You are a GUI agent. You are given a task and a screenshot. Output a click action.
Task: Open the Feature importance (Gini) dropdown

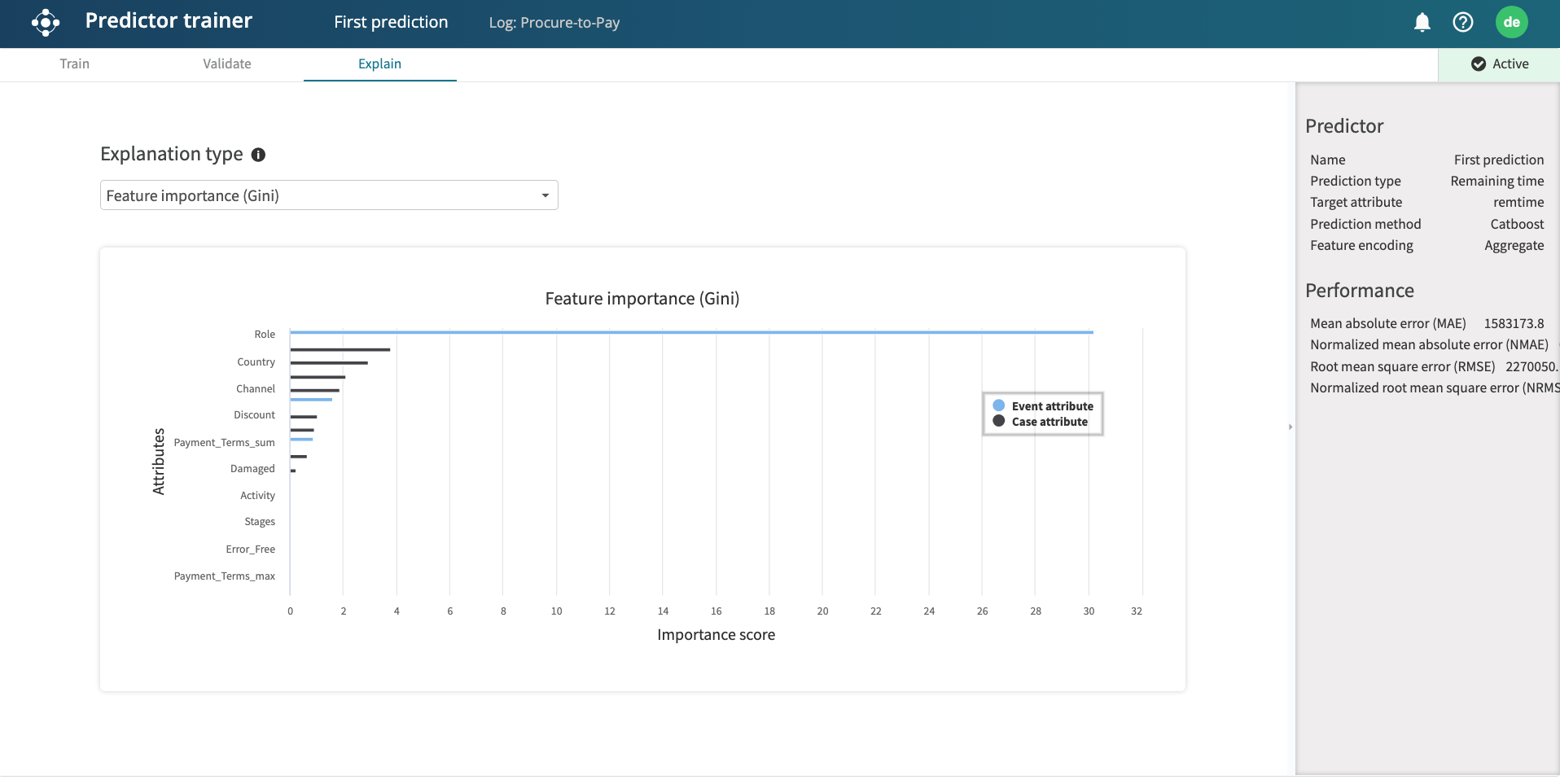[x=328, y=195]
